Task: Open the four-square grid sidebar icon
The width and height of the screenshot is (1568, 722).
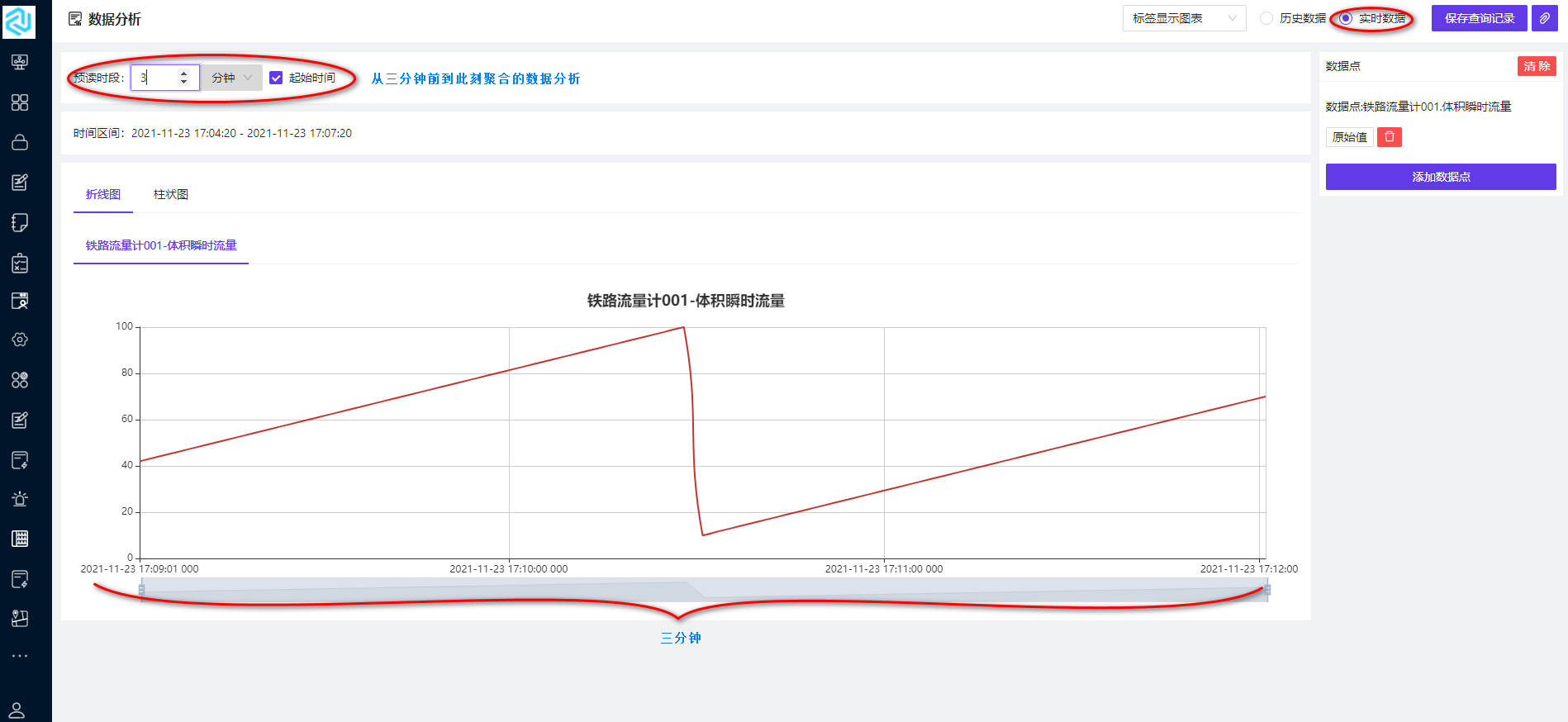Action: tap(20, 102)
